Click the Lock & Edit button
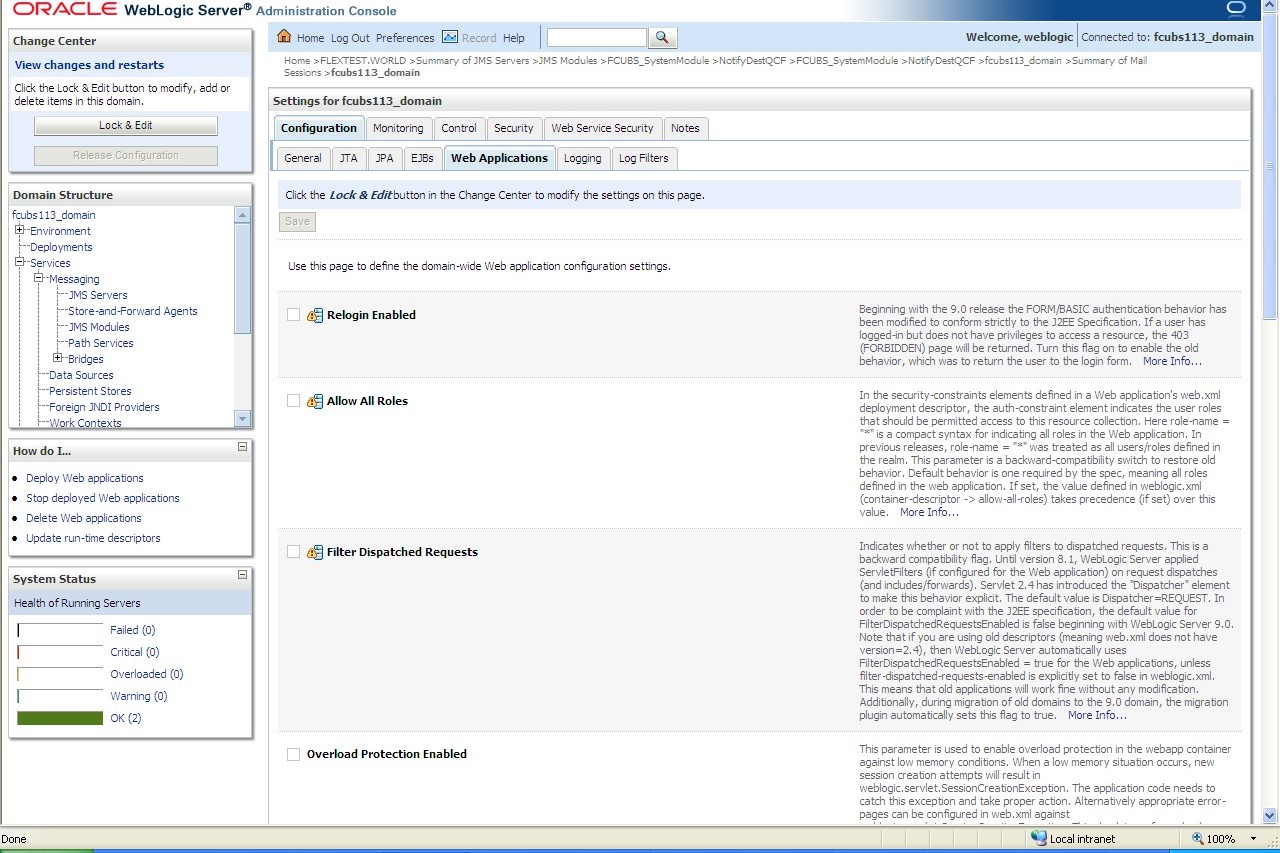This screenshot has height=853, width=1280. point(126,126)
